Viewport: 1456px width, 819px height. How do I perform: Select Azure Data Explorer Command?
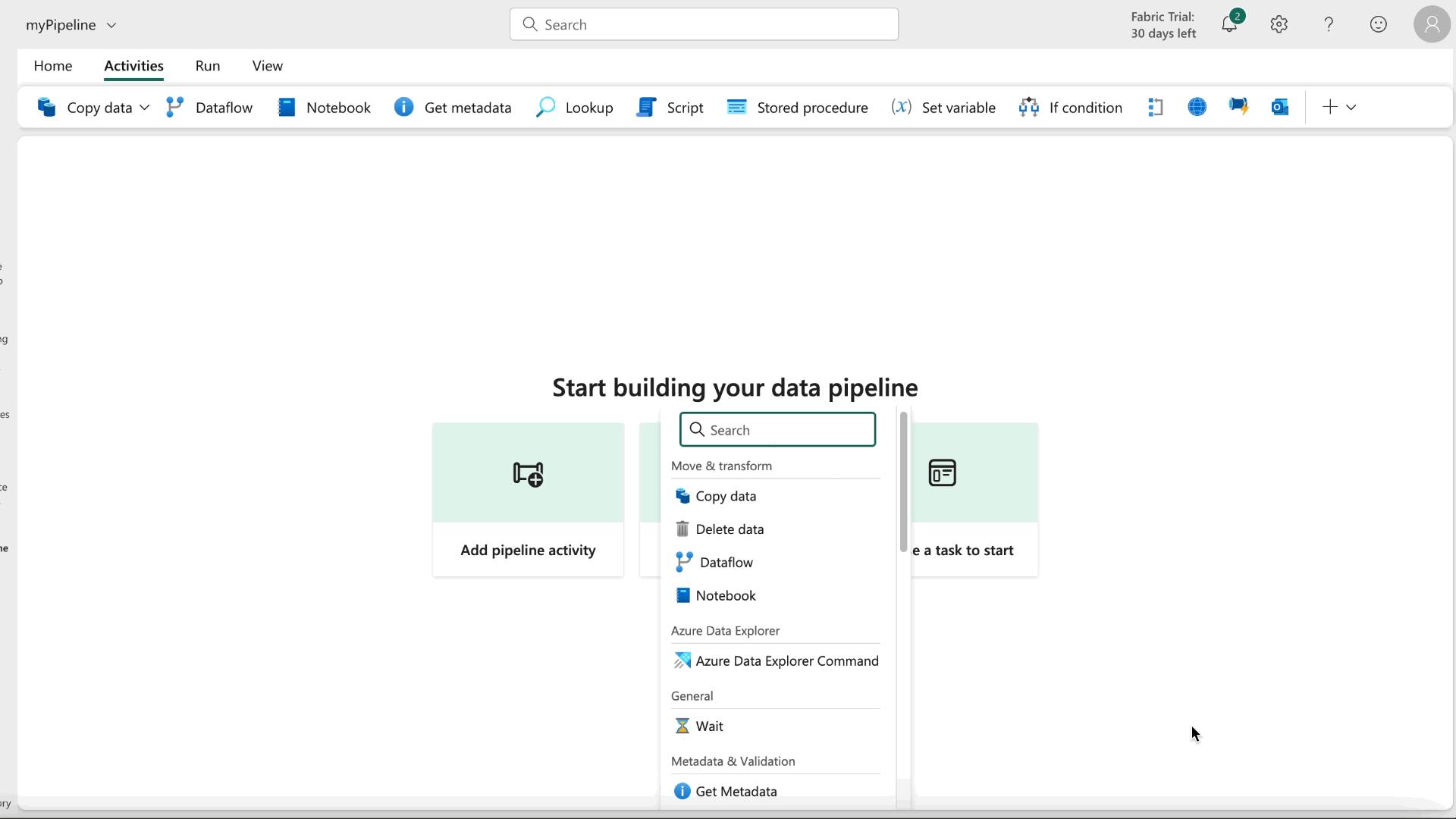point(775,661)
